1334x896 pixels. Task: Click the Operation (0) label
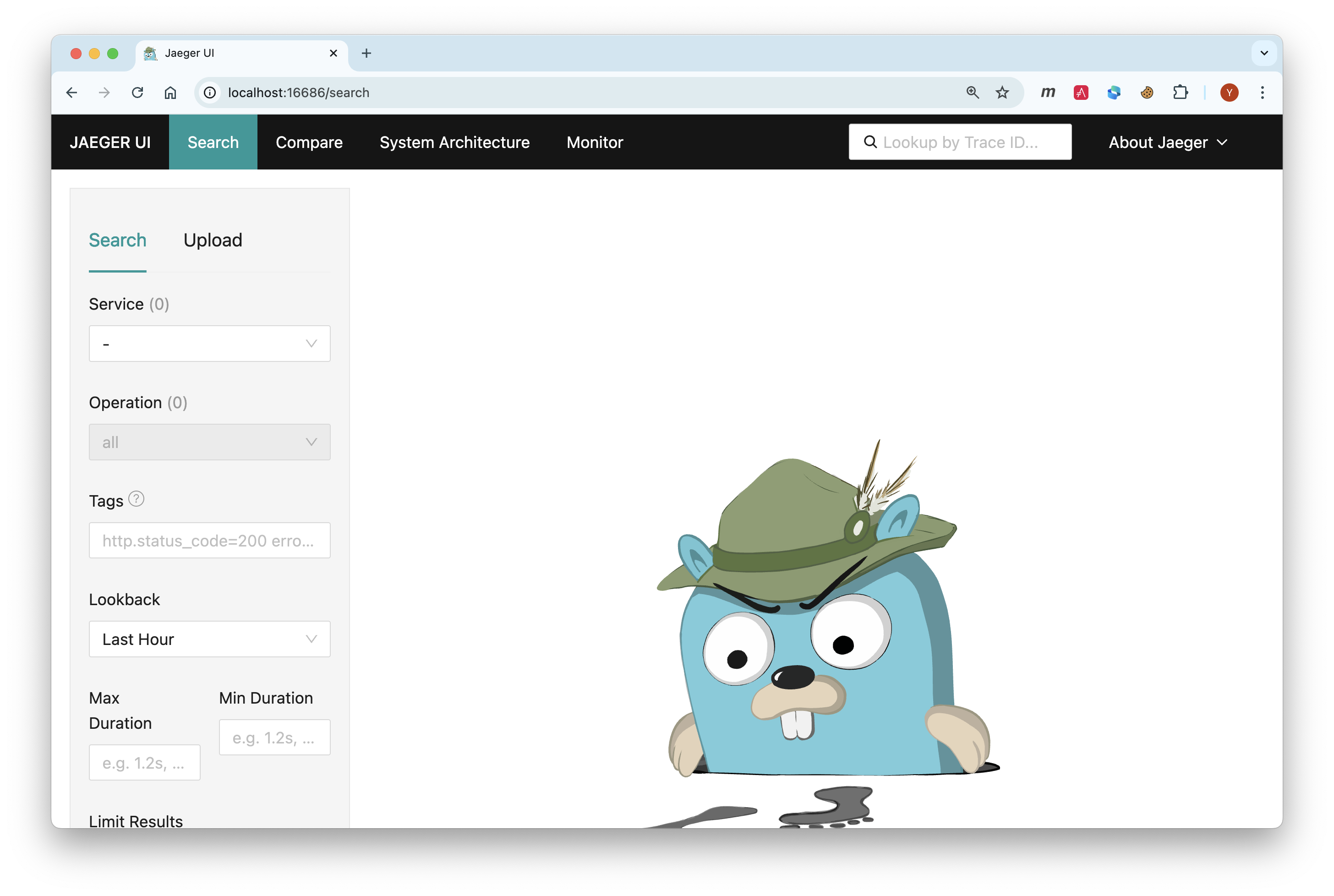[x=138, y=402]
